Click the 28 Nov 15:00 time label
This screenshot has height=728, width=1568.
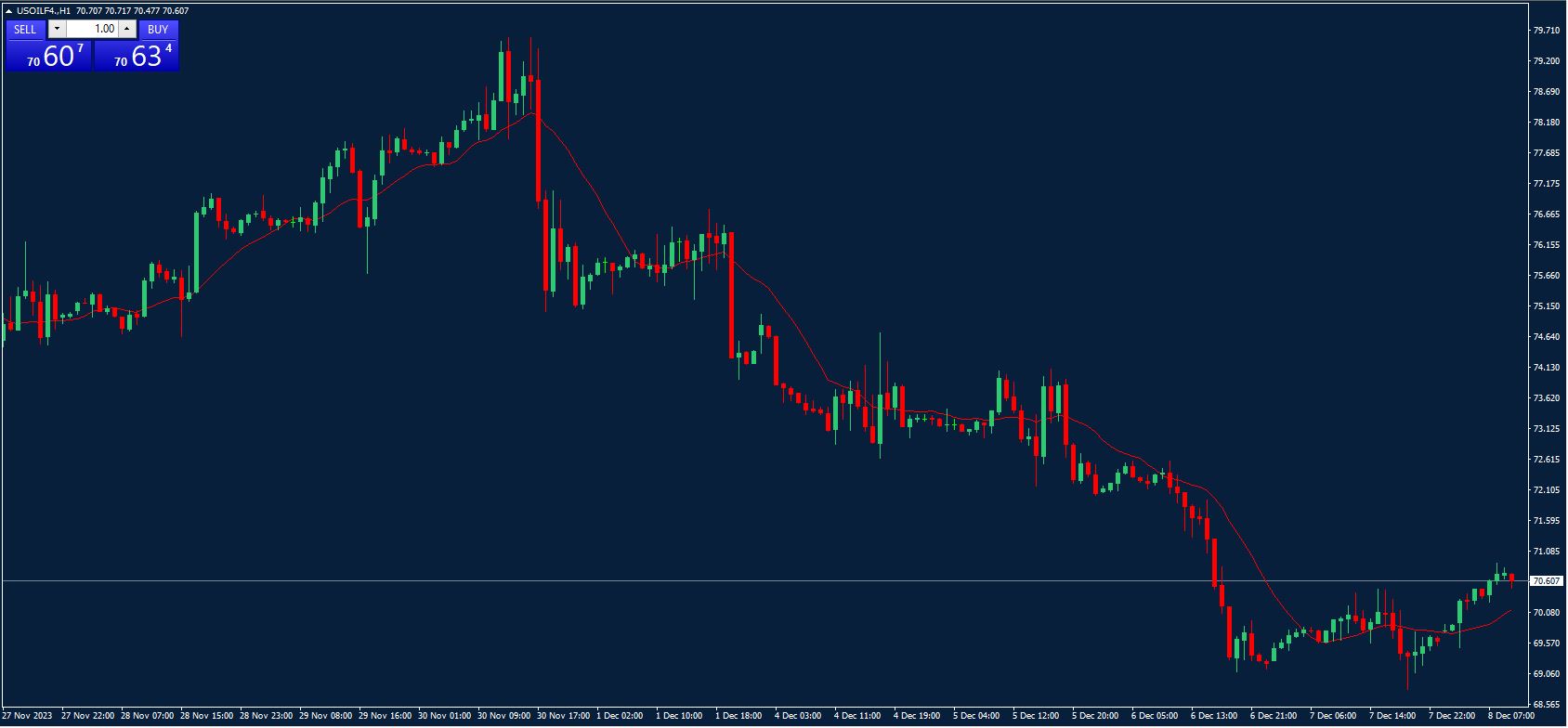pyautogui.click(x=207, y=716)
